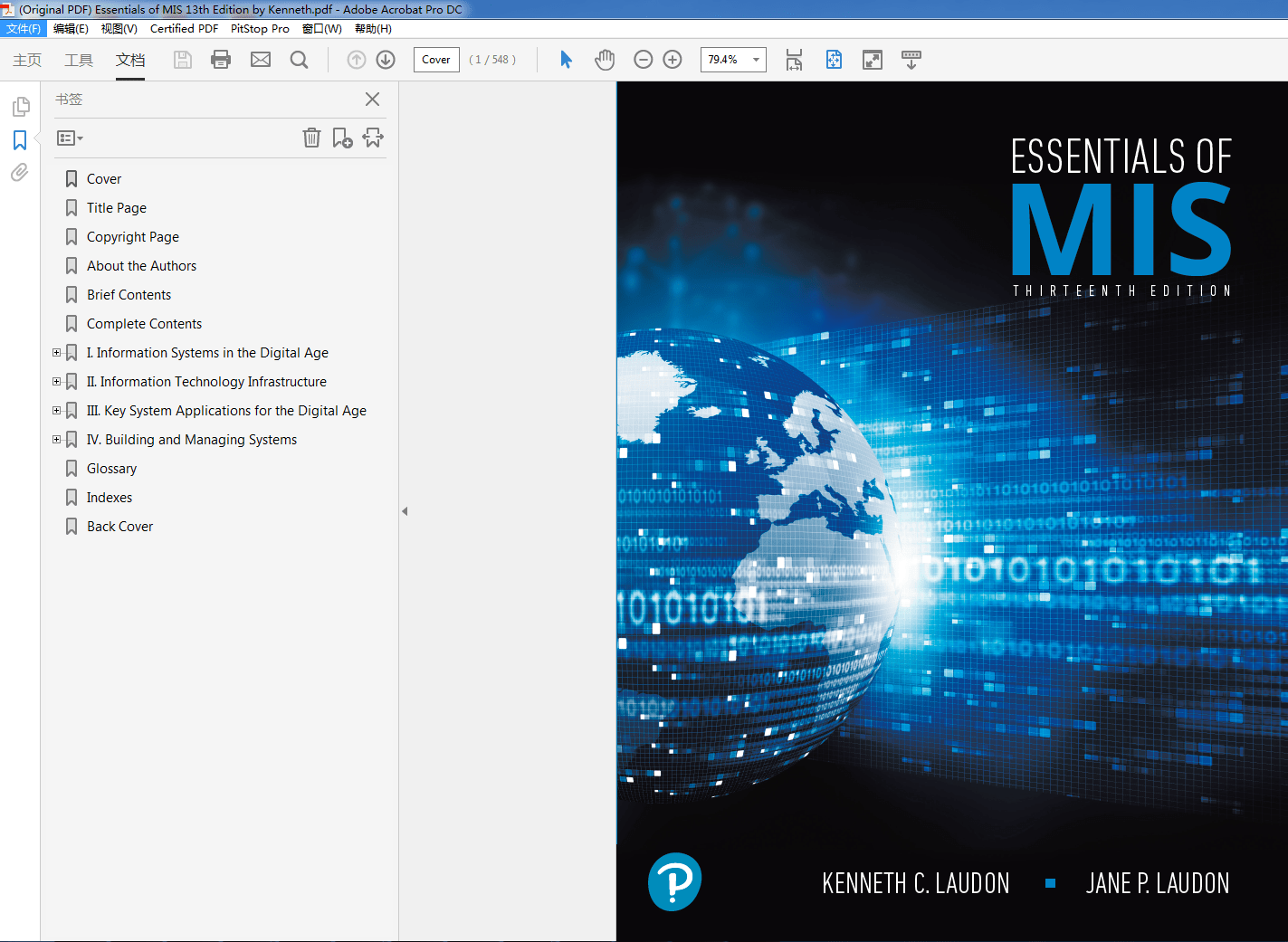Expand the 'II. Information Technology Infrastructure' bookmark
The image size is (1288, 942).
(x=56, y=381)
